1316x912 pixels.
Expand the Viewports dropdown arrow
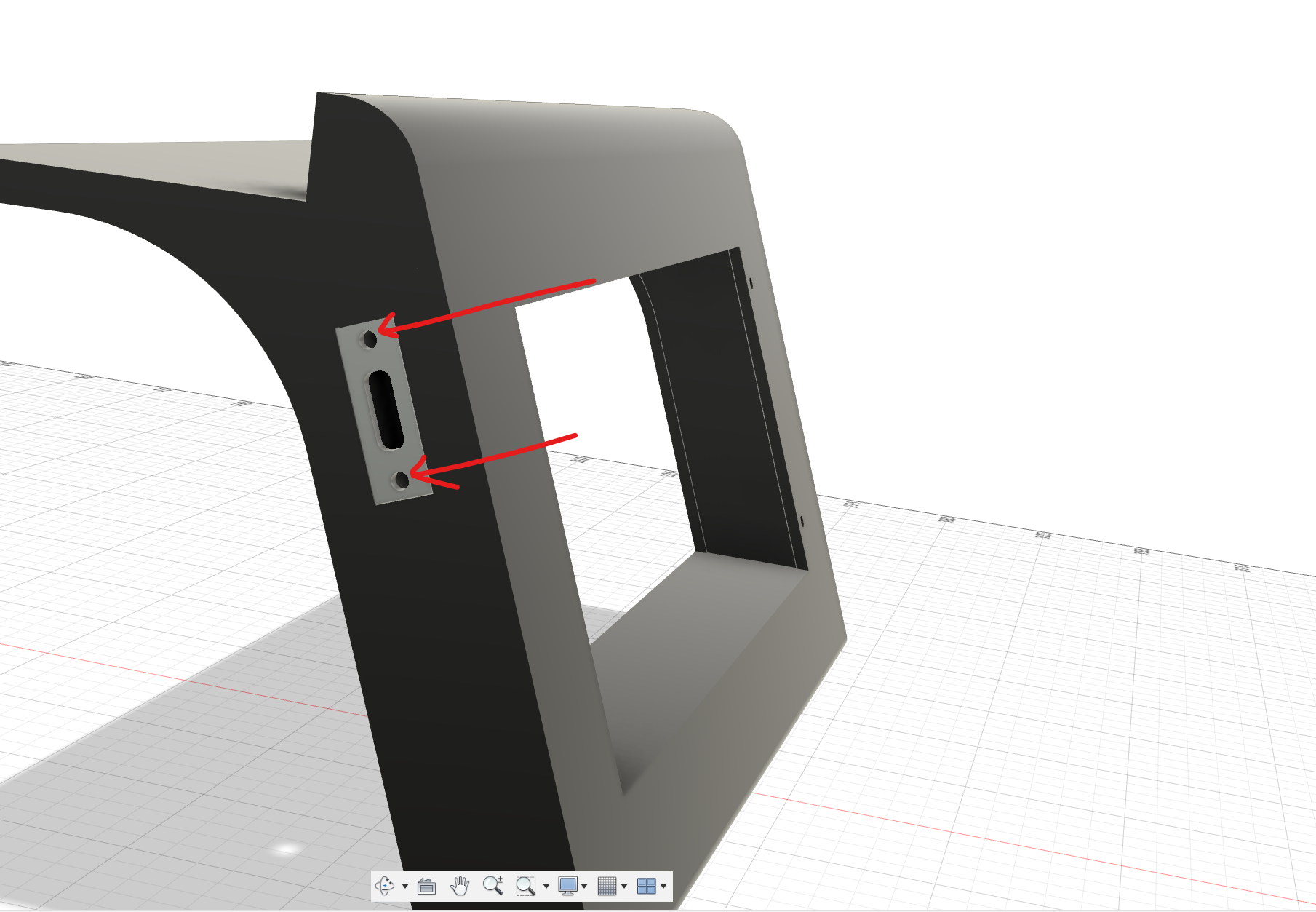[x=663, y=887]
